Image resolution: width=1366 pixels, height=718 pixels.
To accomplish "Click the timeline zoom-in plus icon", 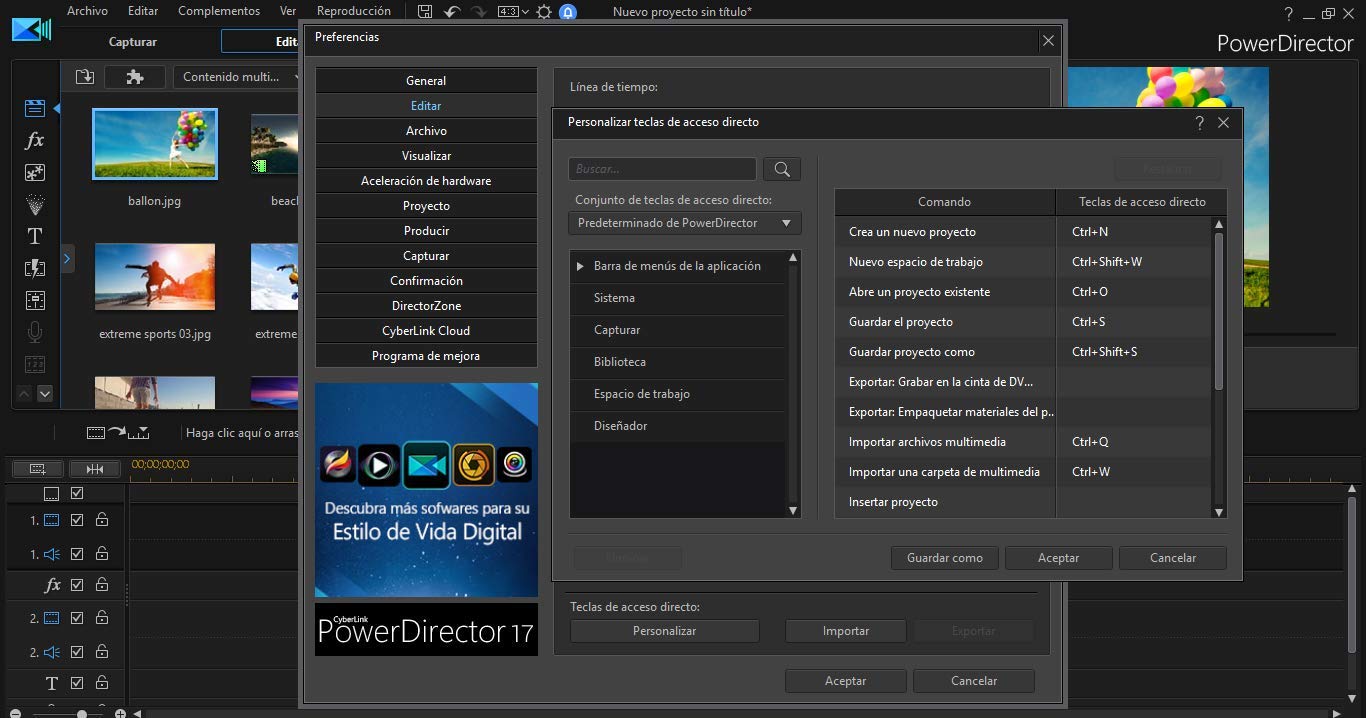I will click(120, 714).
